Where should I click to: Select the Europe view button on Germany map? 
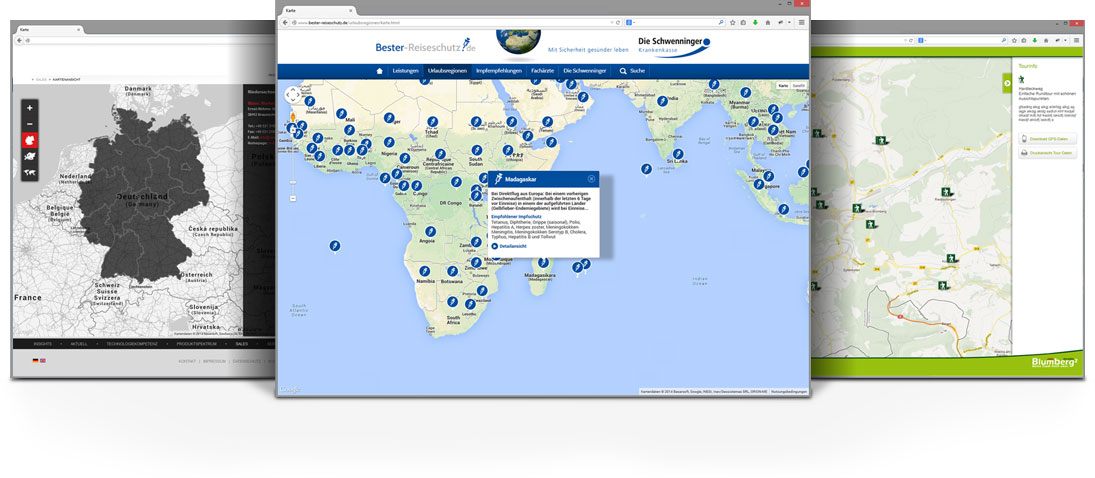29,157
